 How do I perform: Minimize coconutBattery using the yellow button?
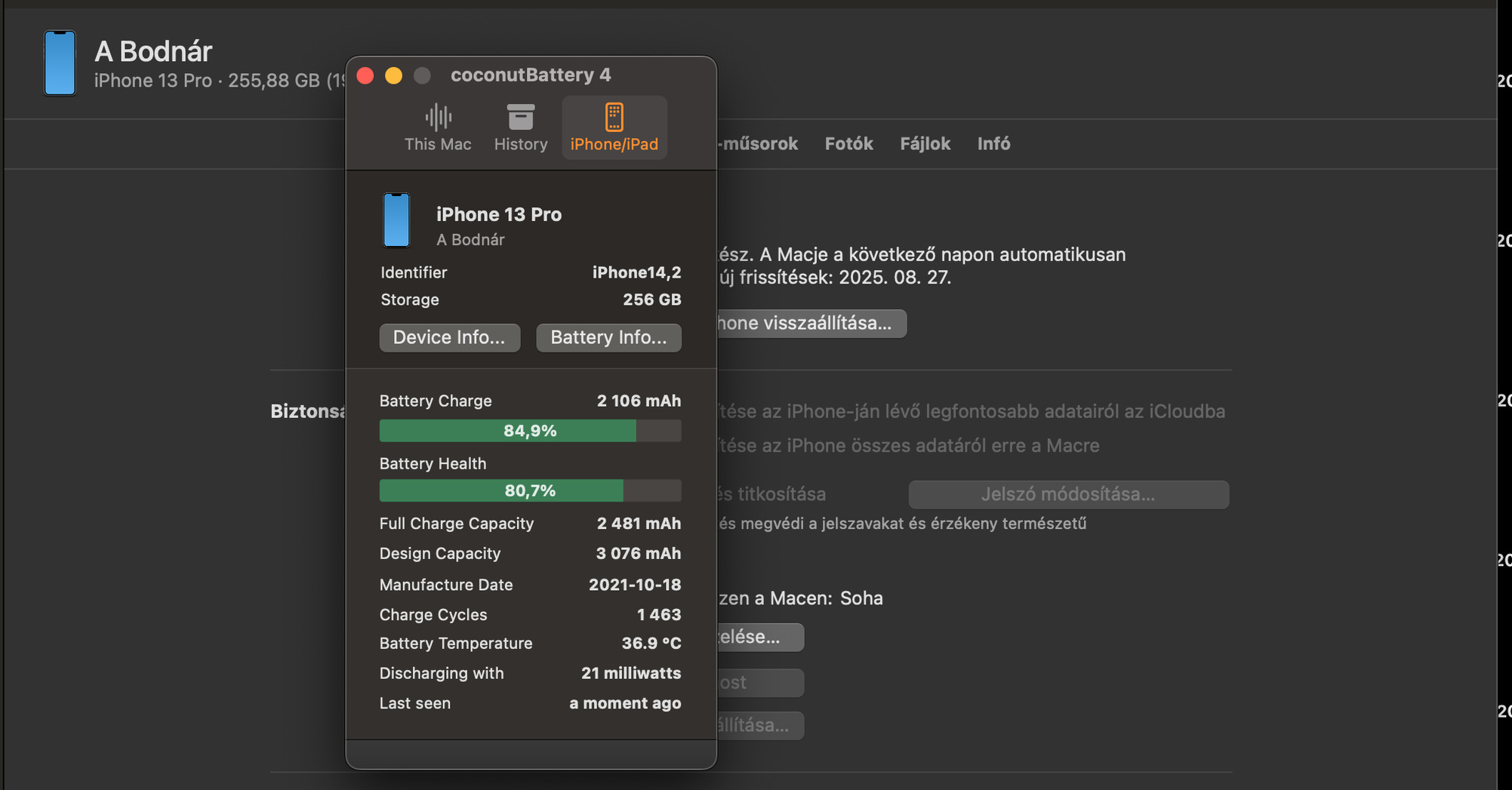coord(393,75)
